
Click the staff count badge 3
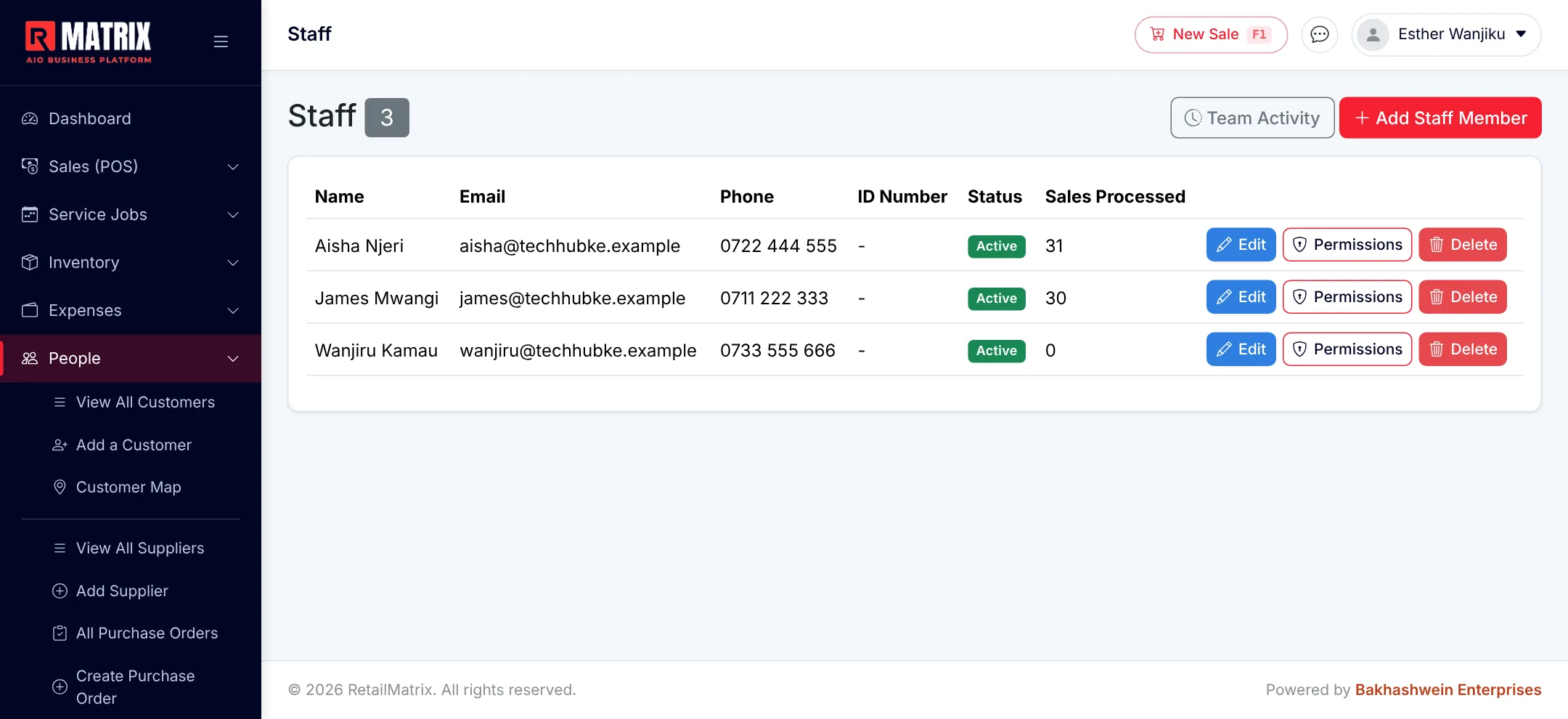tap(387, 118)
